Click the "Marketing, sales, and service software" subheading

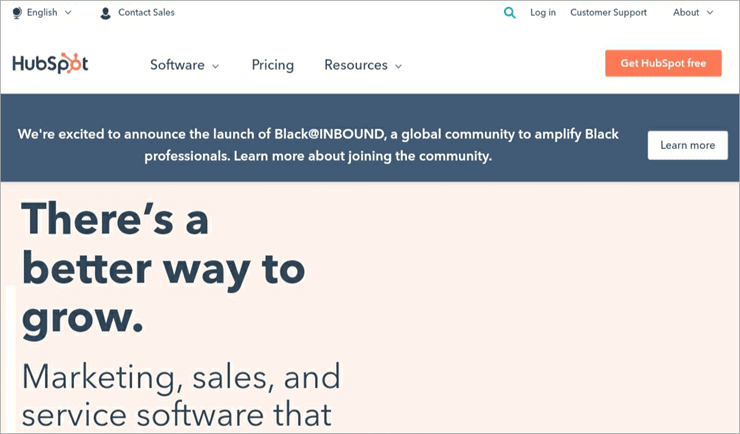[x=181, y=395]
